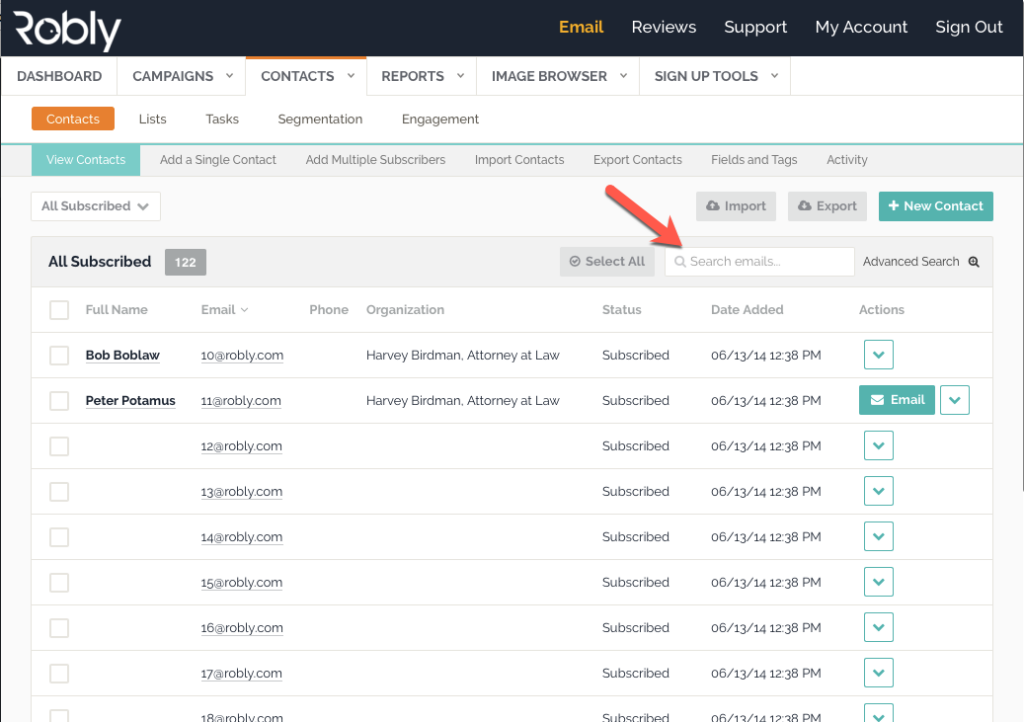Click the Export download icon
Image resolution: width=1024 pixels, height=722 pixels.
point(807,206)
